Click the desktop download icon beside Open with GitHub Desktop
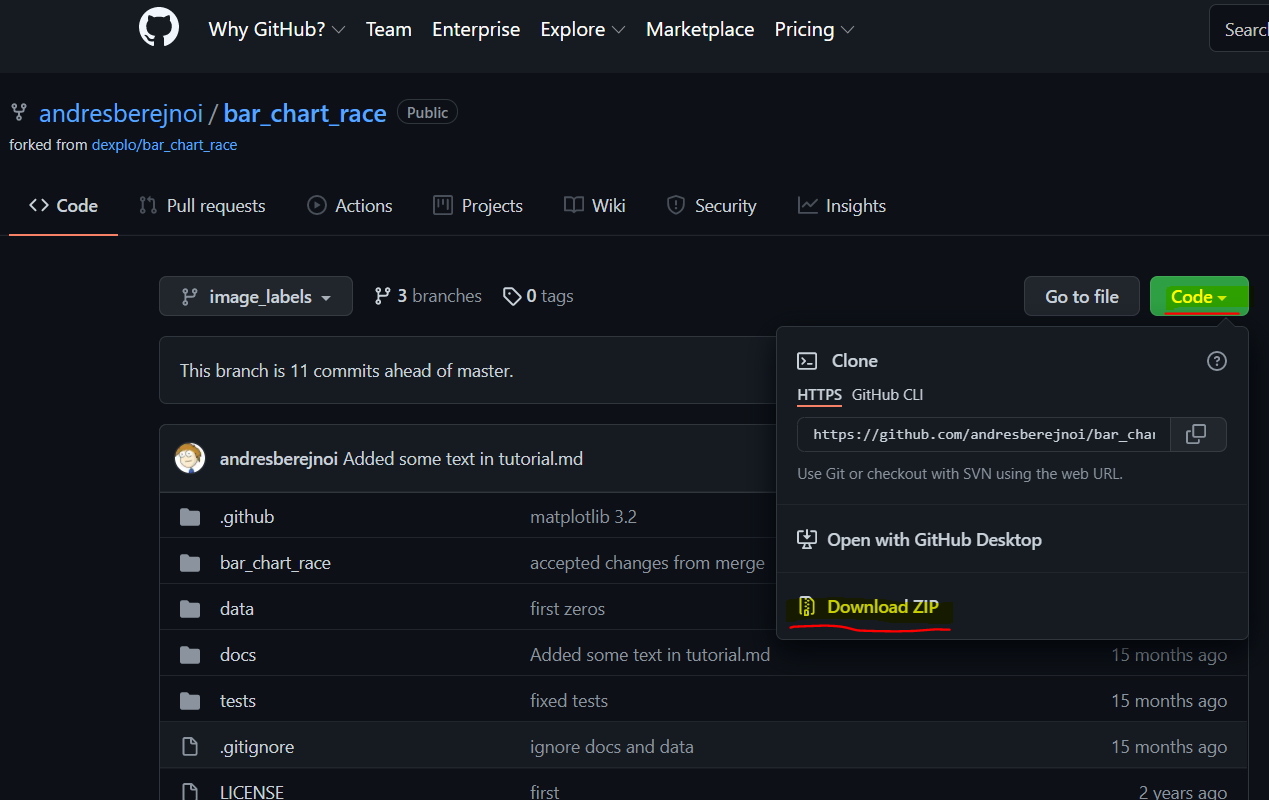 click(x=807, y=540)
